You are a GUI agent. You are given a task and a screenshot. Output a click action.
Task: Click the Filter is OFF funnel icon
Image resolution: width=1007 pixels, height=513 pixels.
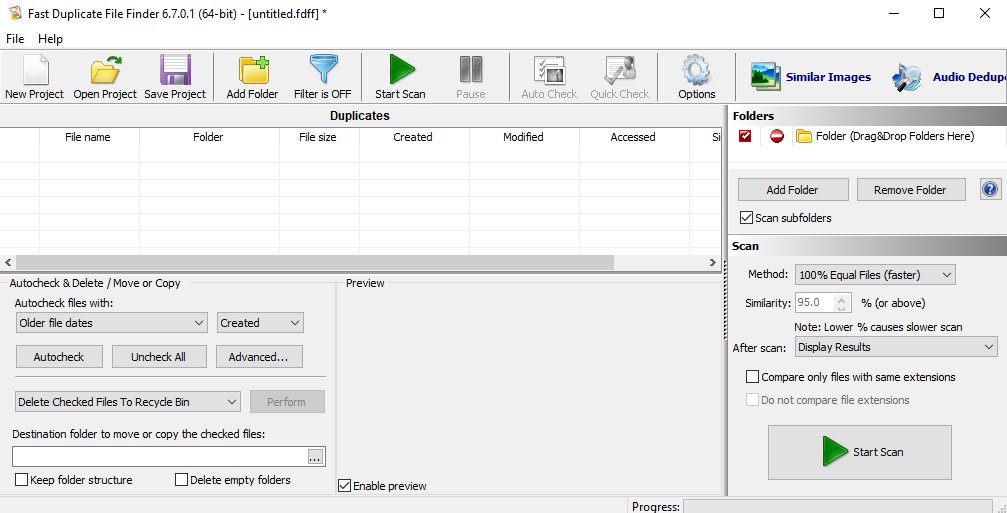323,69
